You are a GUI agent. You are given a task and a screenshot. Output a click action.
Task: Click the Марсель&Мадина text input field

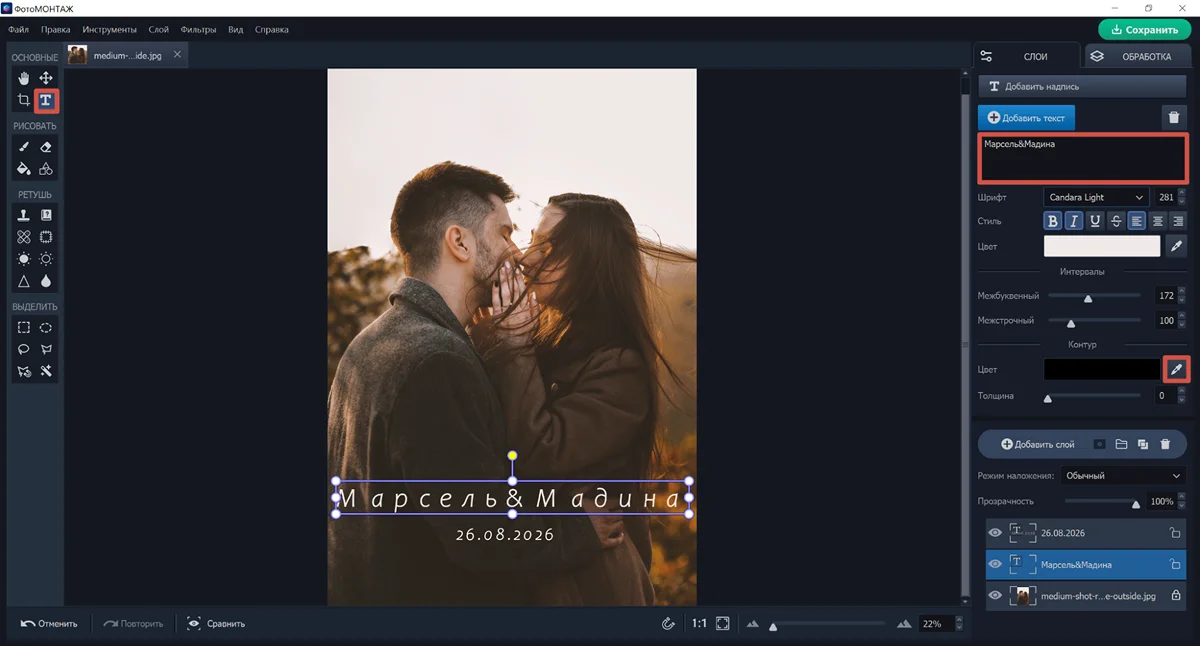tap(1082, 158)
